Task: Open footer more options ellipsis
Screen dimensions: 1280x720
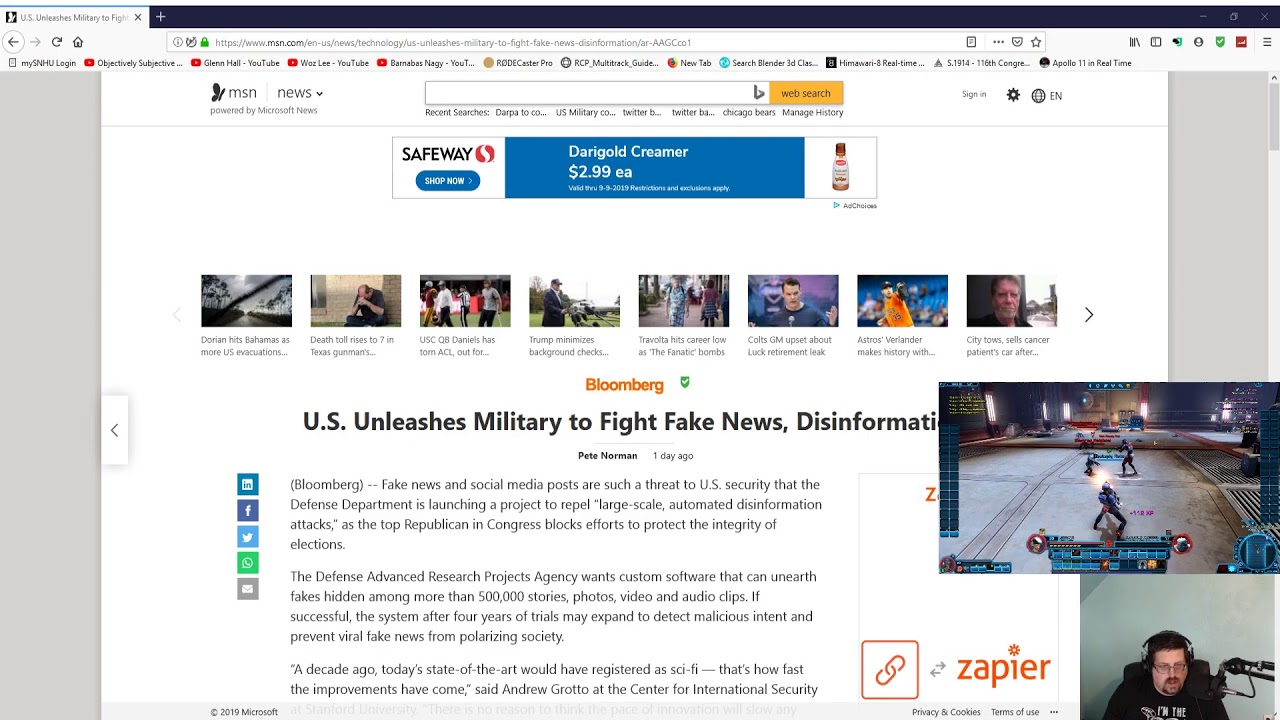Action: (x=1054, y=712)
